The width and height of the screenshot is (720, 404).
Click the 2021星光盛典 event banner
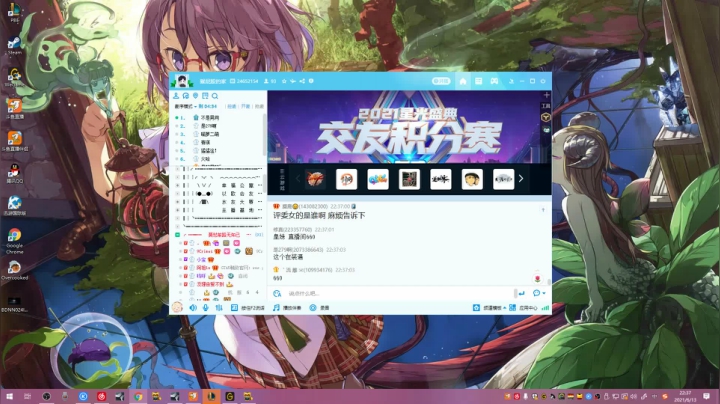point(410,127)
